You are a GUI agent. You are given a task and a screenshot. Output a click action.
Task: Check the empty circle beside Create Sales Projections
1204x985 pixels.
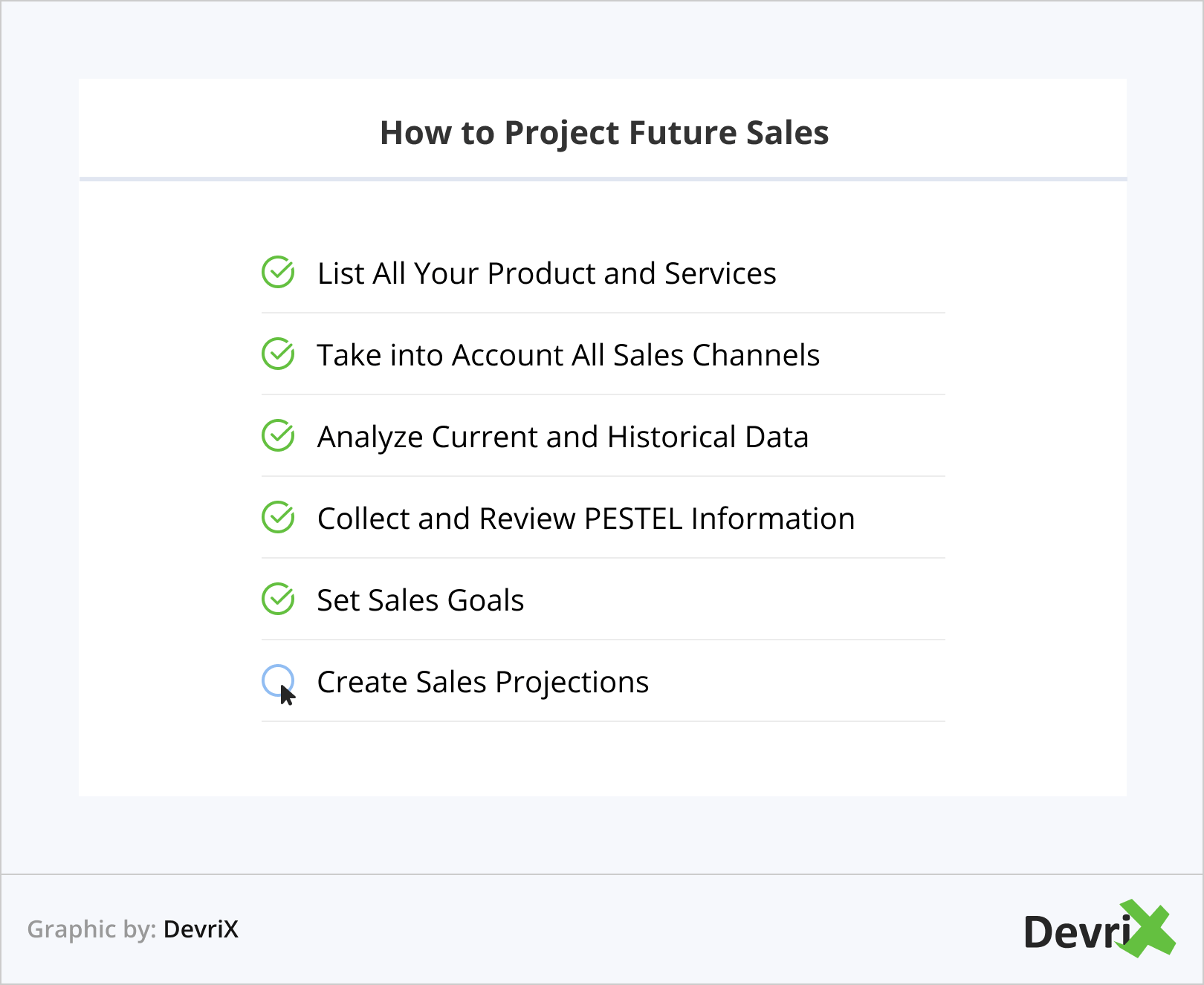tap(276, 677)
